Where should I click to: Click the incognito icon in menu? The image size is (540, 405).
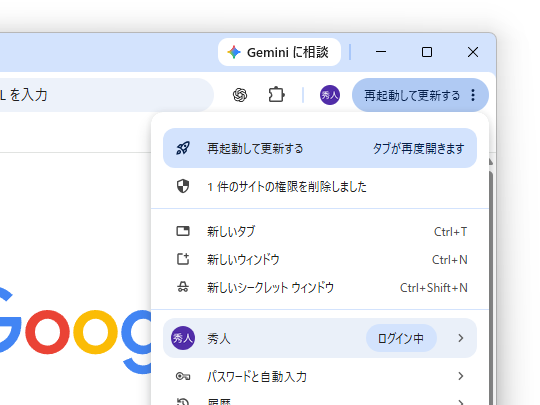pyautogui.click(x=183, y=287)
